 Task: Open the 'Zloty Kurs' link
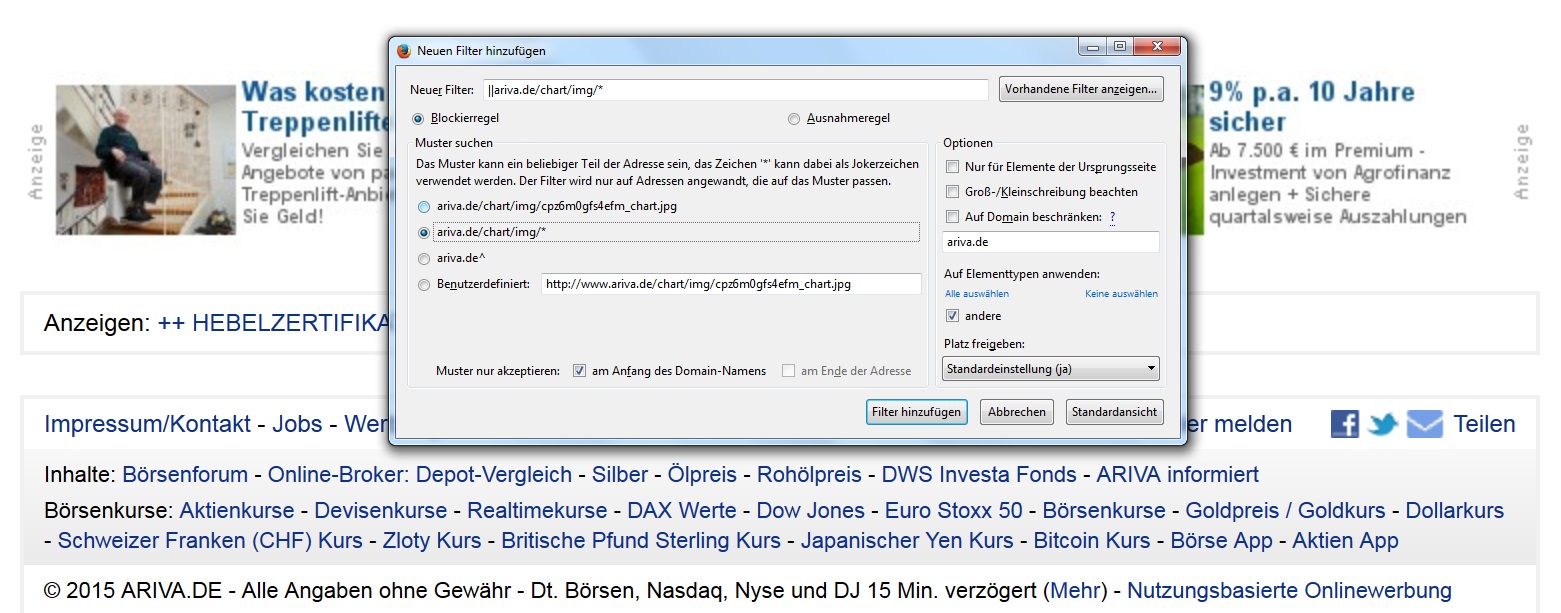[432, 541]
